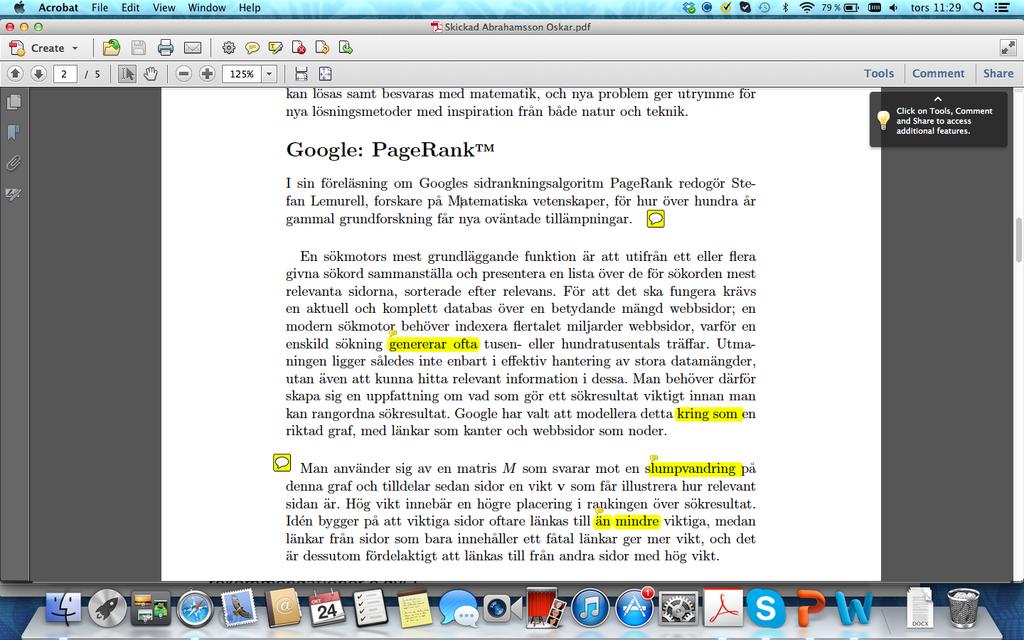Image resolution: width=1024 pixels, height=640 pixels.
Task: Open the Create PDF menu
Action: pos(43,48)
